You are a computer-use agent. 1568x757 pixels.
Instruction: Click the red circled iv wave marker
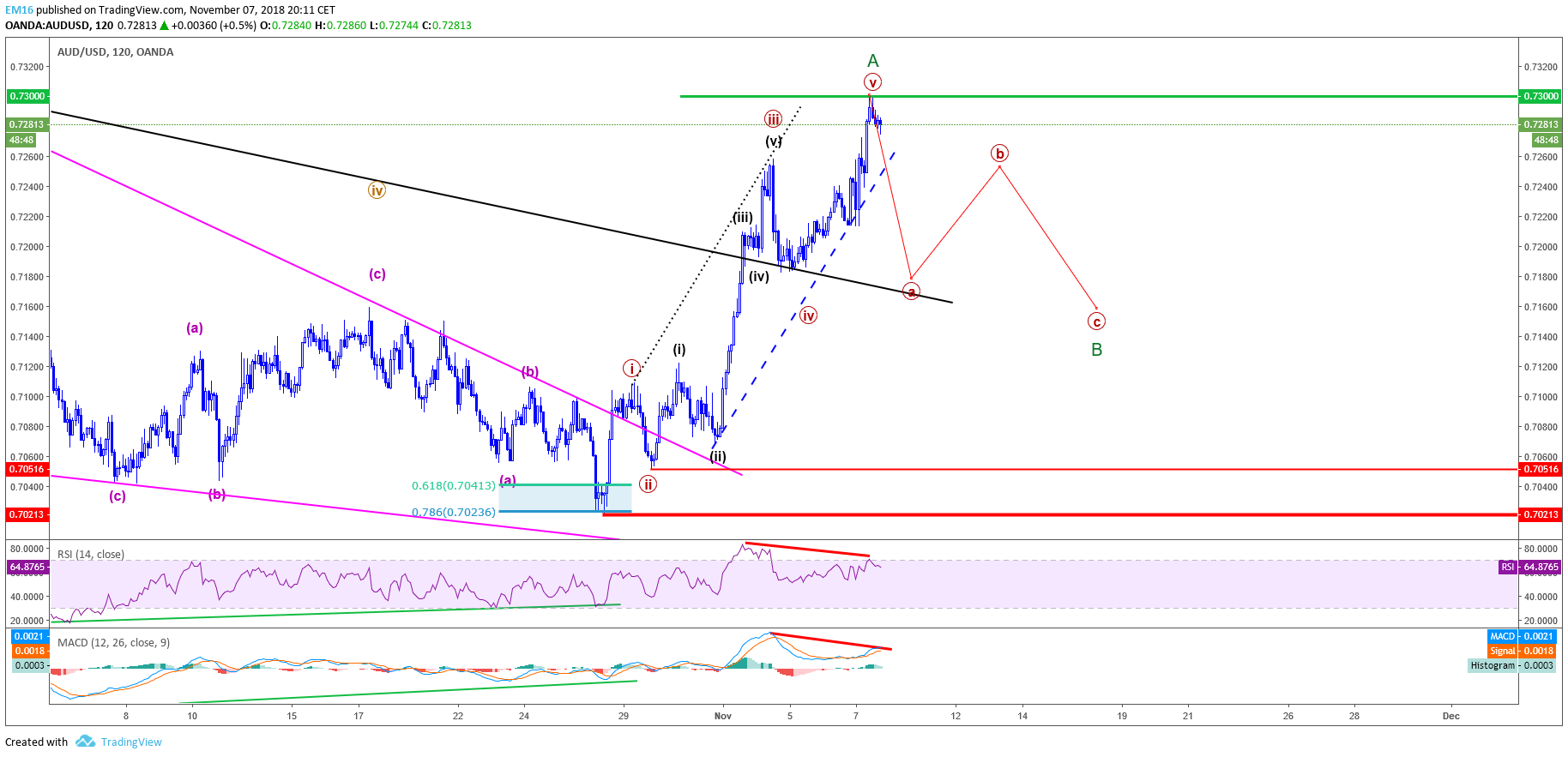point(808,315)
